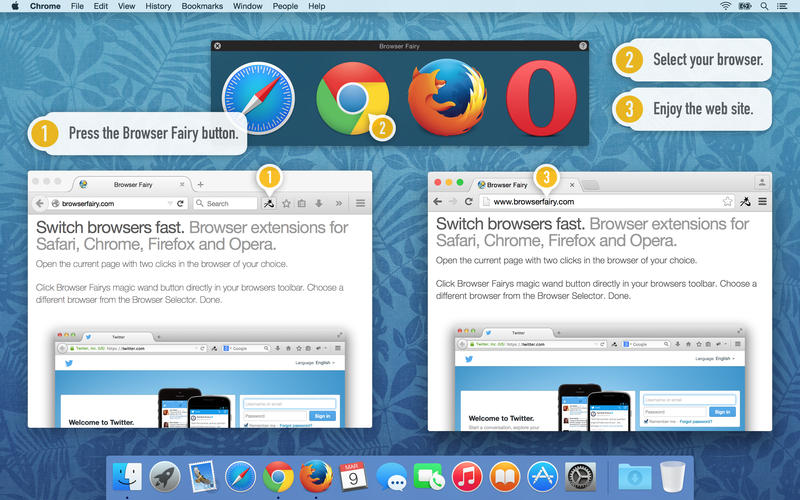The height and width of the screenshot is (500, 800).
Task: Open Mail from the Dock
Action: tap(203, 477)
